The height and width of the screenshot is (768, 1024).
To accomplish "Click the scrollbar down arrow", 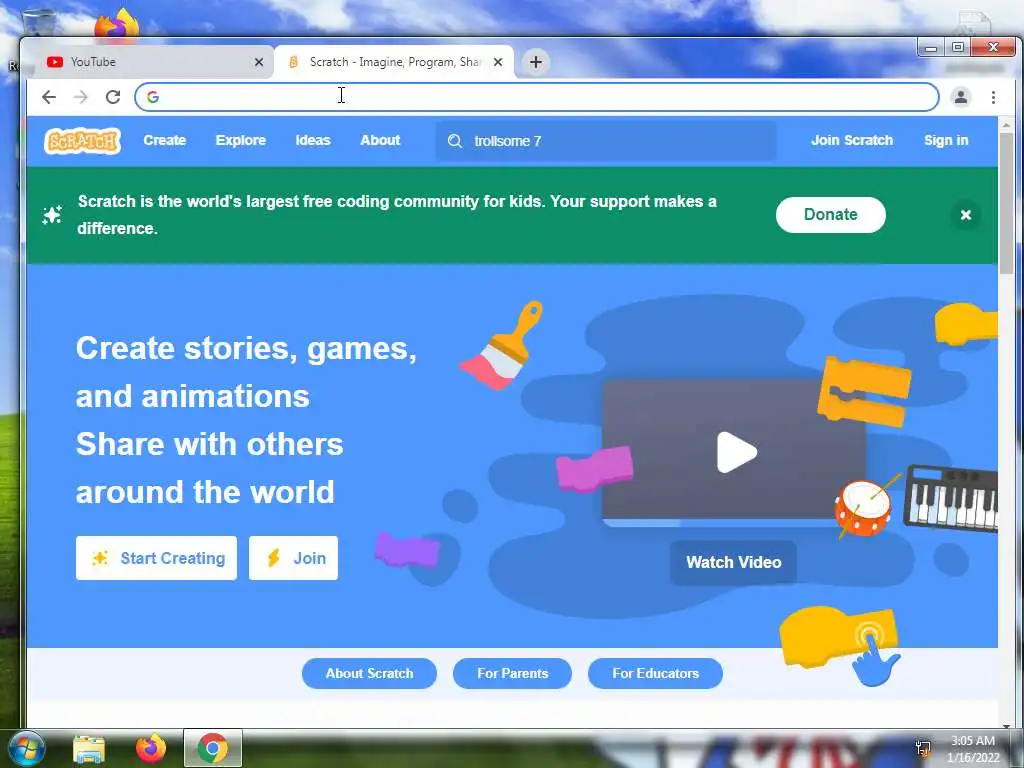I will [1006, 725].
